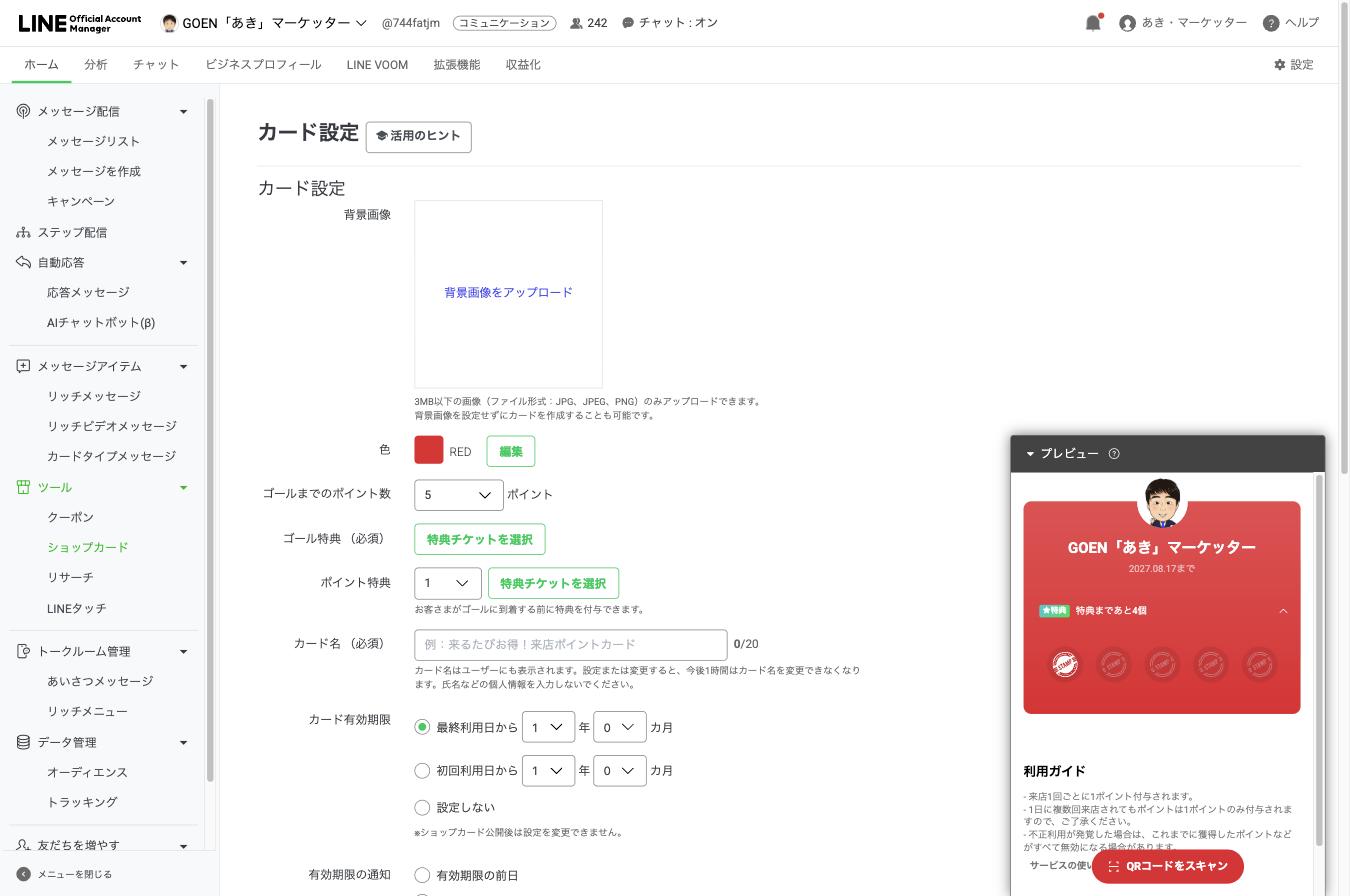Select 有効期限の前日 notification option

422,875
